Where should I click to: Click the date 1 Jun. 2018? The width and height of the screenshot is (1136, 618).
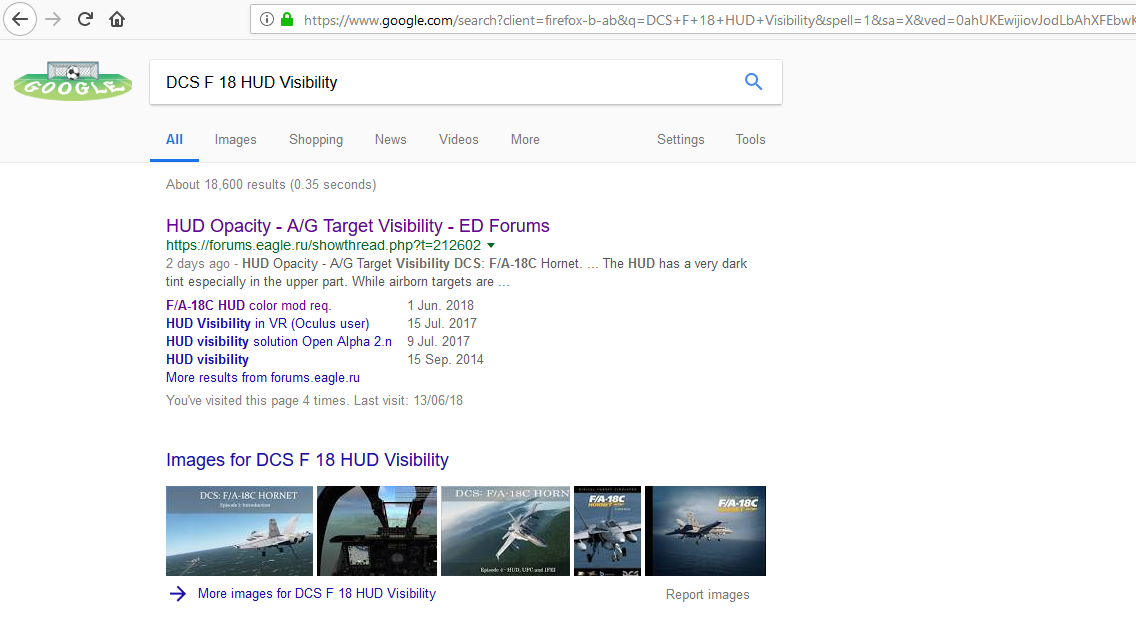click(440, 306)
